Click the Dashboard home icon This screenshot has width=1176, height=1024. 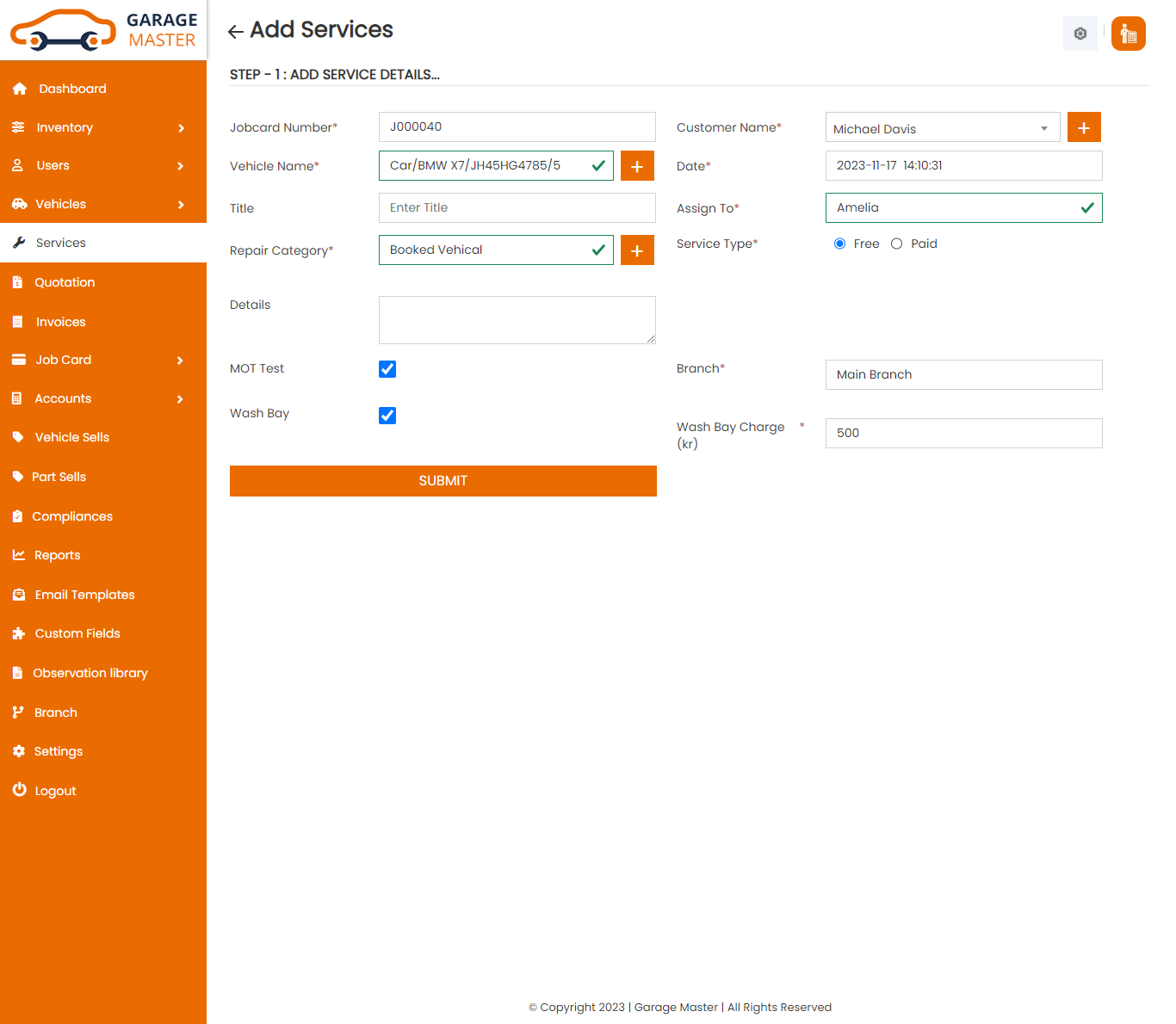(20, 89)
